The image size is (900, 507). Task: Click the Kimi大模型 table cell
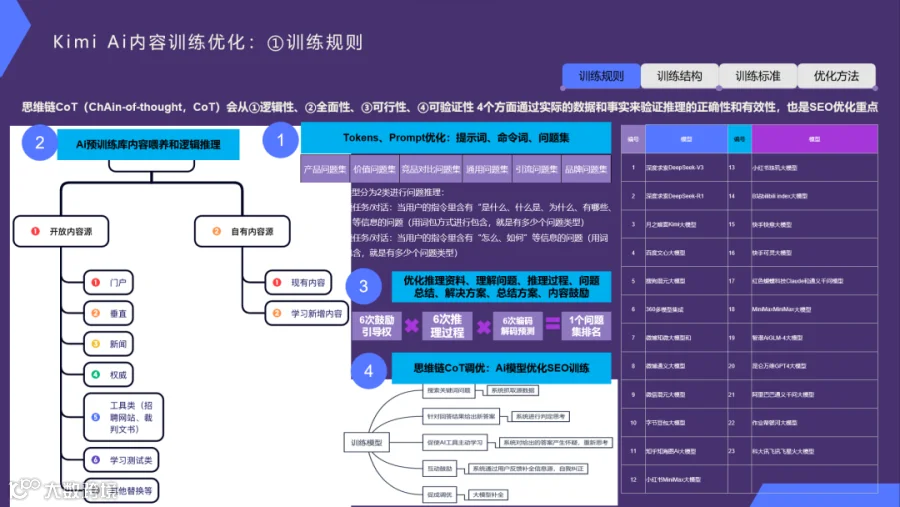coord(686,225)
